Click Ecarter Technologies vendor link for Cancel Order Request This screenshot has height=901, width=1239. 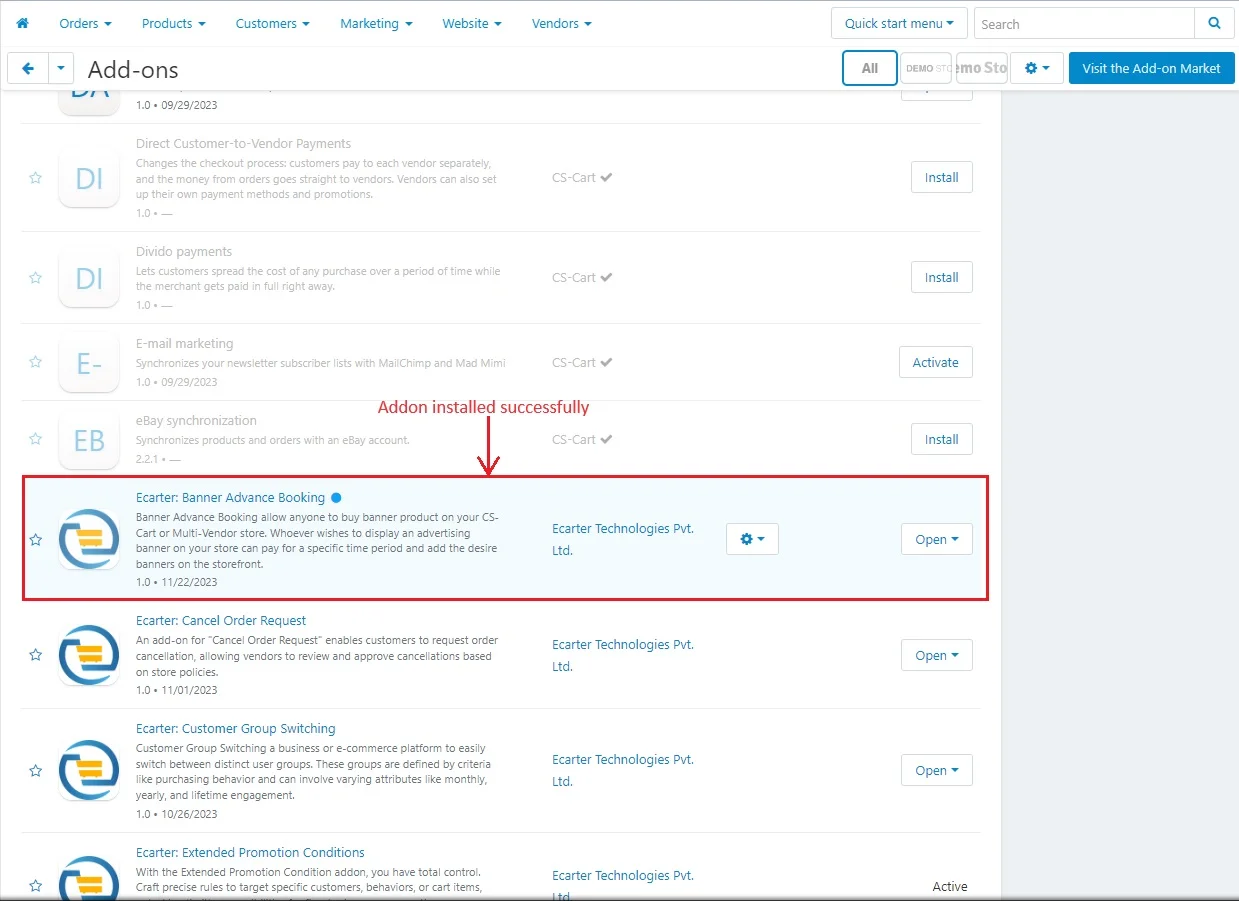pyautogui.click(x=623, y=655)
